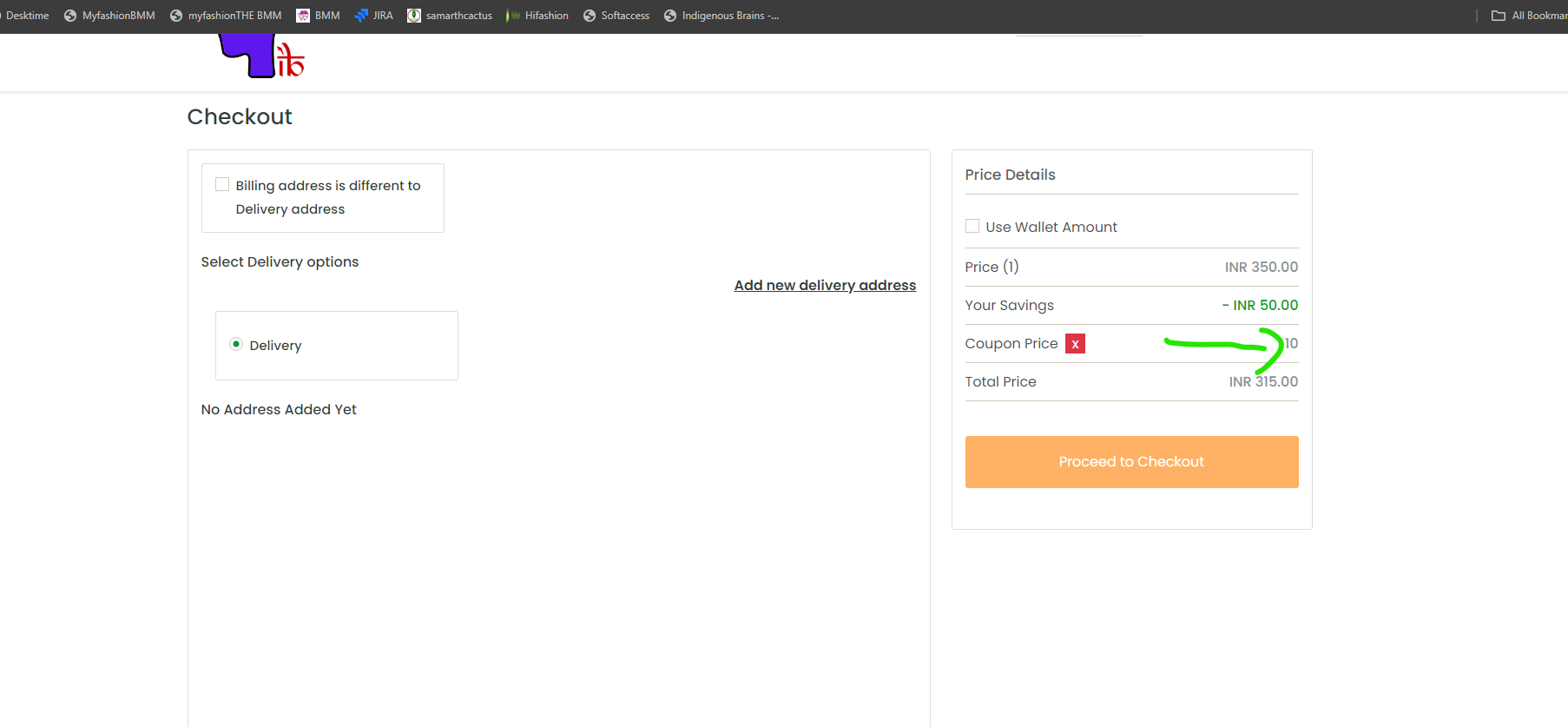Open the BMM bookmark
This screenshot has height=727, width=1568.
(x=318, y=16)
